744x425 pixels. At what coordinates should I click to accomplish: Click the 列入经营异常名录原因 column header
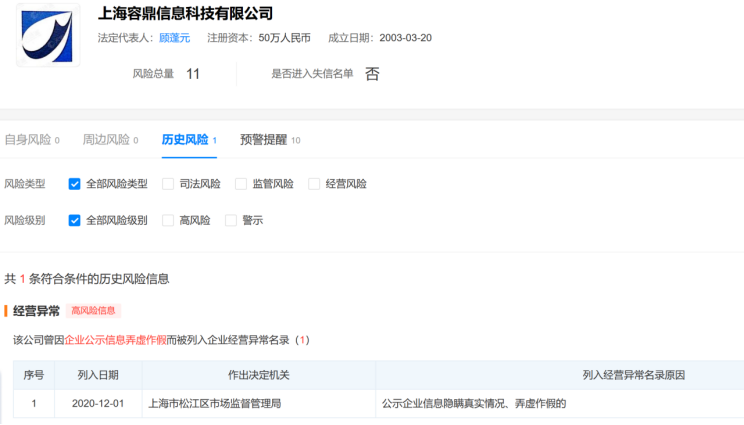tap(634, 375)
